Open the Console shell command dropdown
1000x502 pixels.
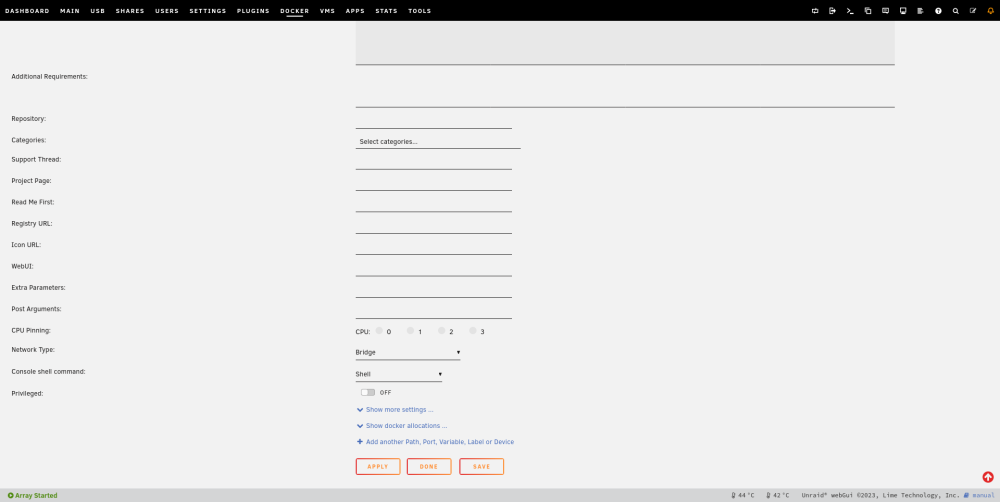(x=399, y=374)
